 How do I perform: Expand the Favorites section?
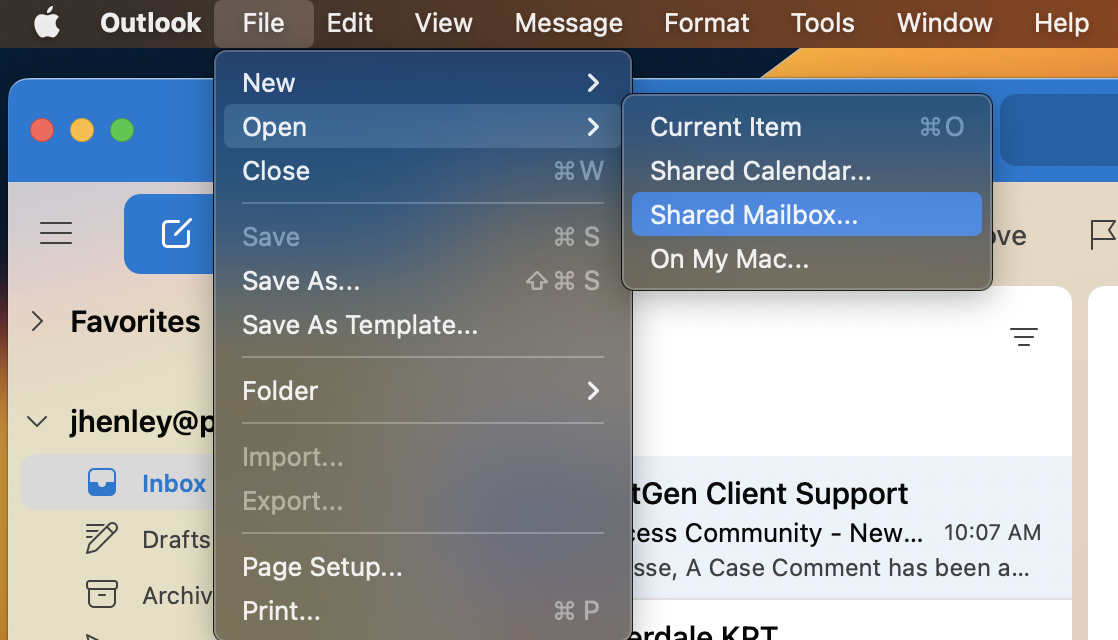(38, 321)
